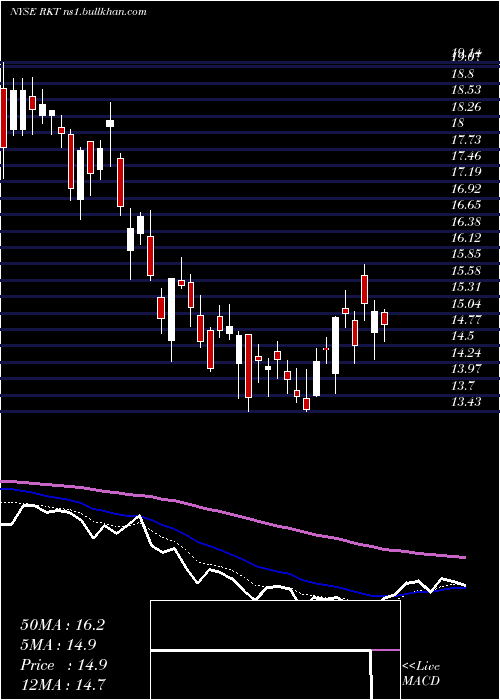Click the 50MA : 16.2 readout
Image resolution: width=500 pixels, height=700 pixels.
point(62,625)
